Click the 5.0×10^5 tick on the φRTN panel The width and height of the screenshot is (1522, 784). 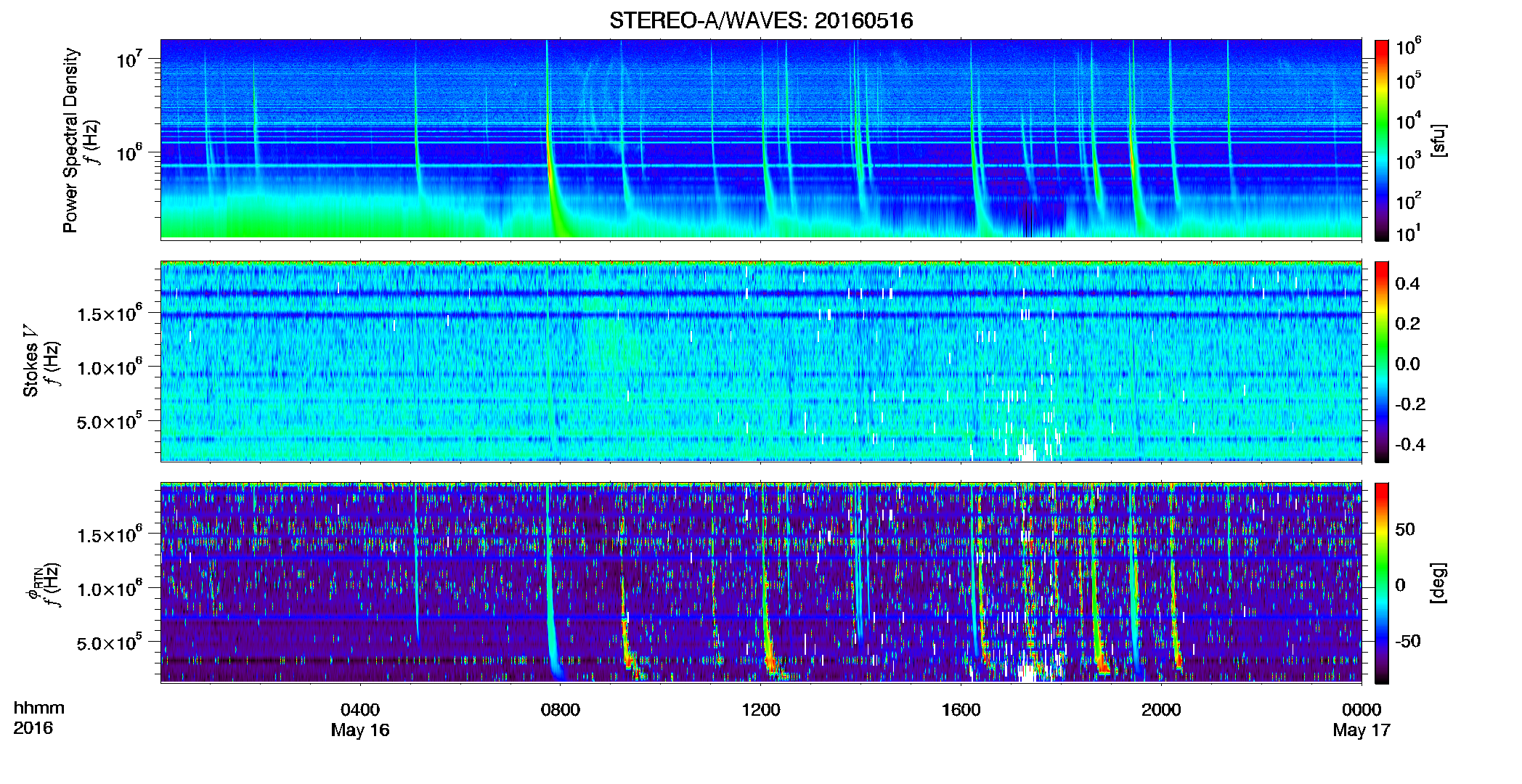[x=109, y=642]
